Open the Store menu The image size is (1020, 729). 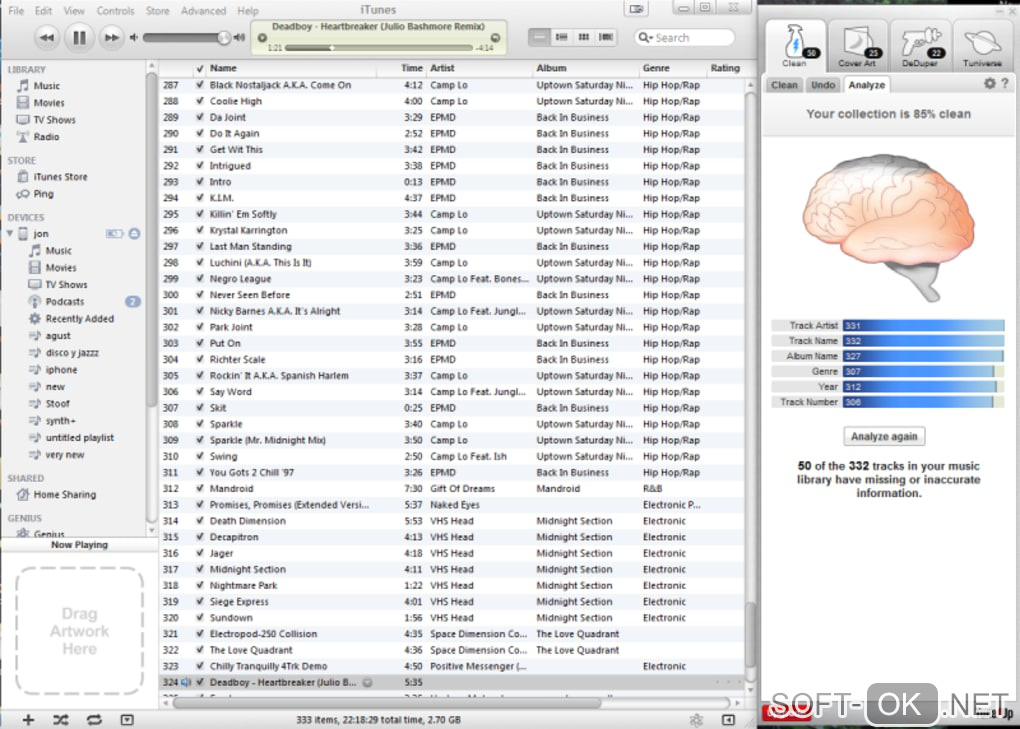pos(157,10)
